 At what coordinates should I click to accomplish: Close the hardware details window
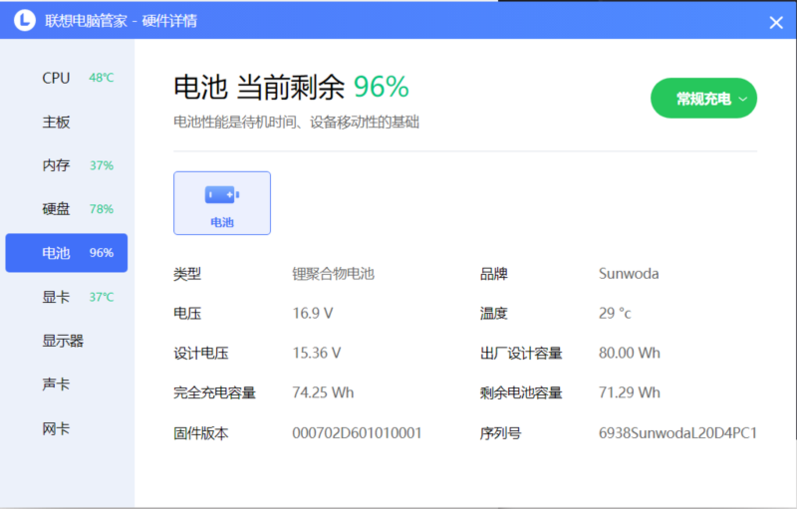click(x=776, y=22)
